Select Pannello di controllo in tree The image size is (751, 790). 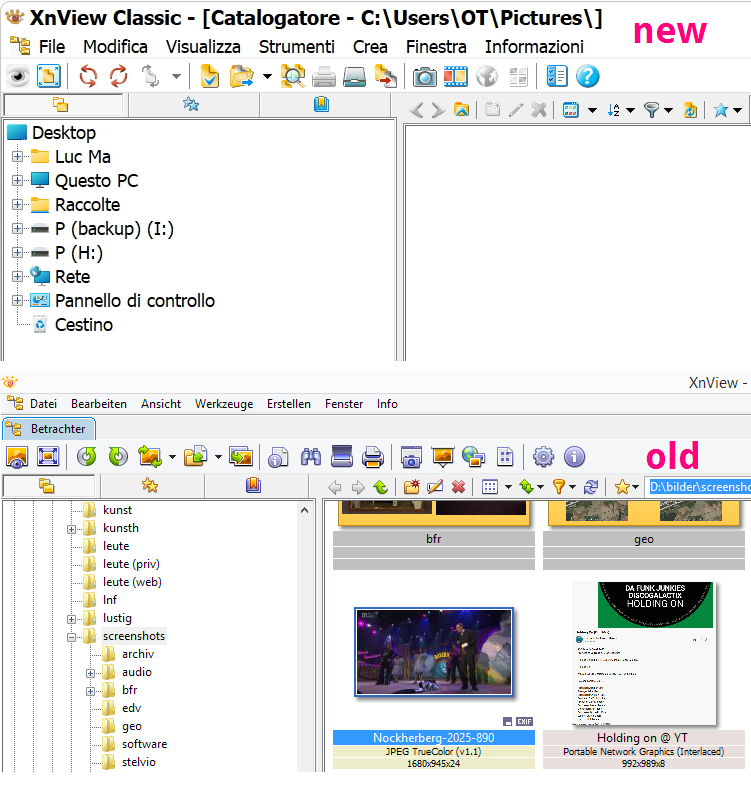tap(134, 301)
